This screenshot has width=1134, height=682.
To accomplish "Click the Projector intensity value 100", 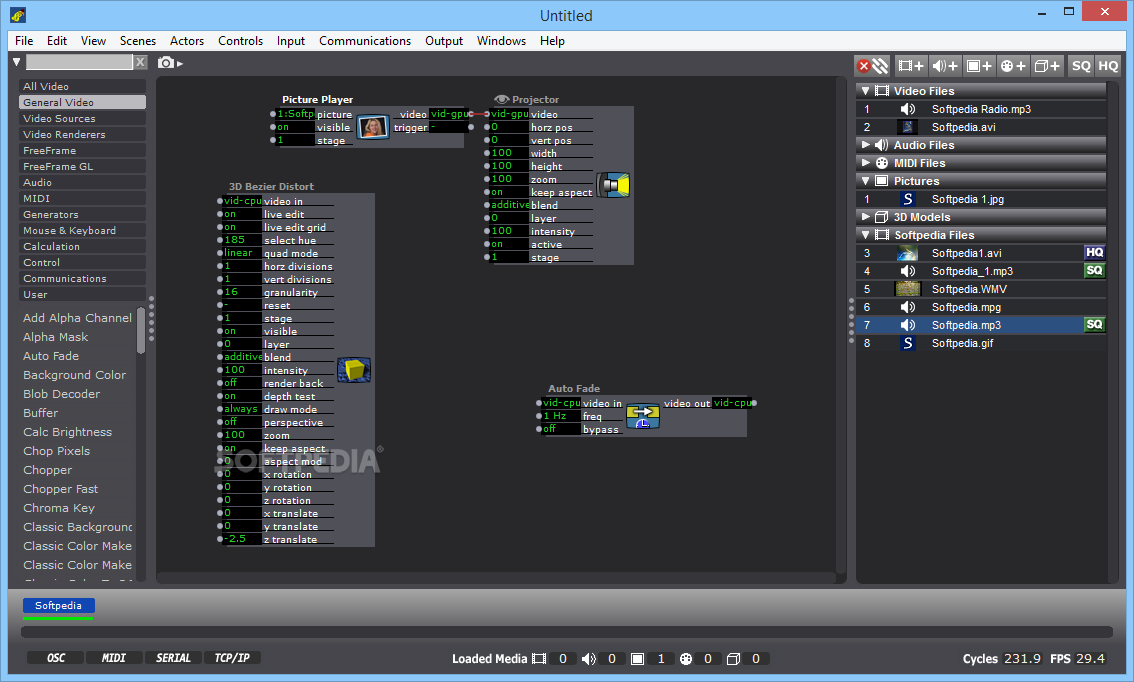I will [x=509, y=231].
